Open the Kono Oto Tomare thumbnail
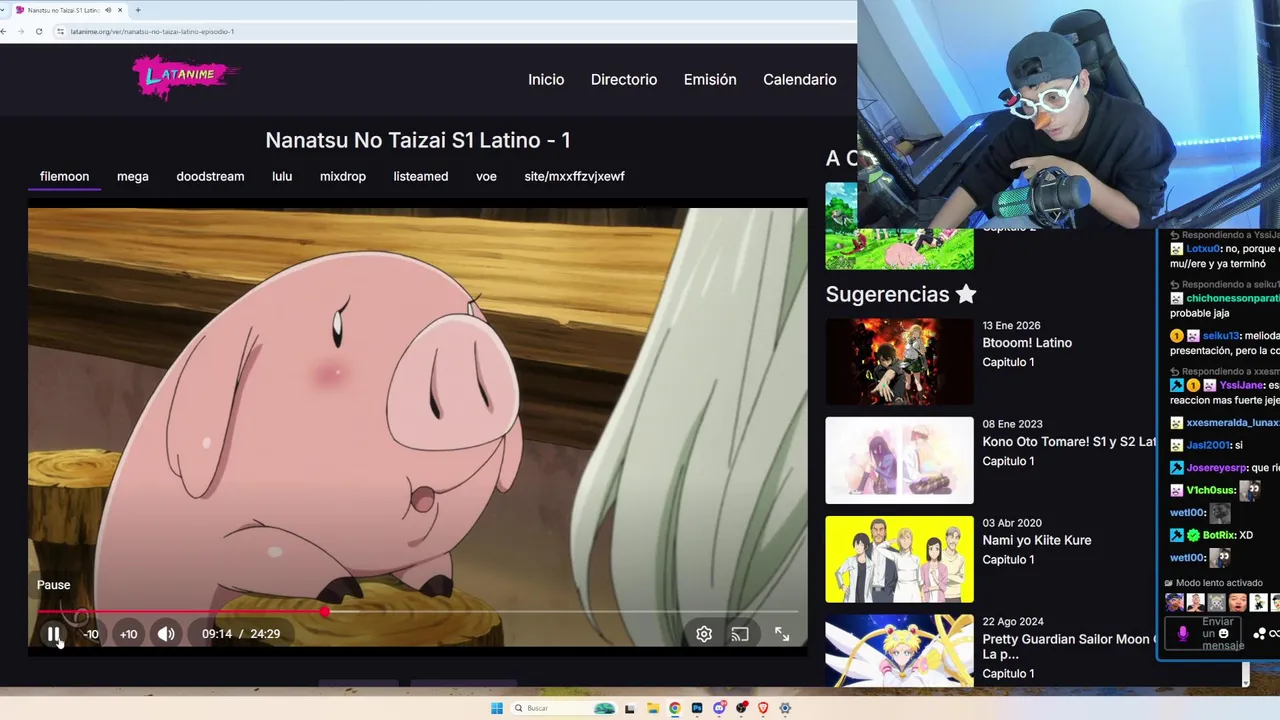 (899, 460)
